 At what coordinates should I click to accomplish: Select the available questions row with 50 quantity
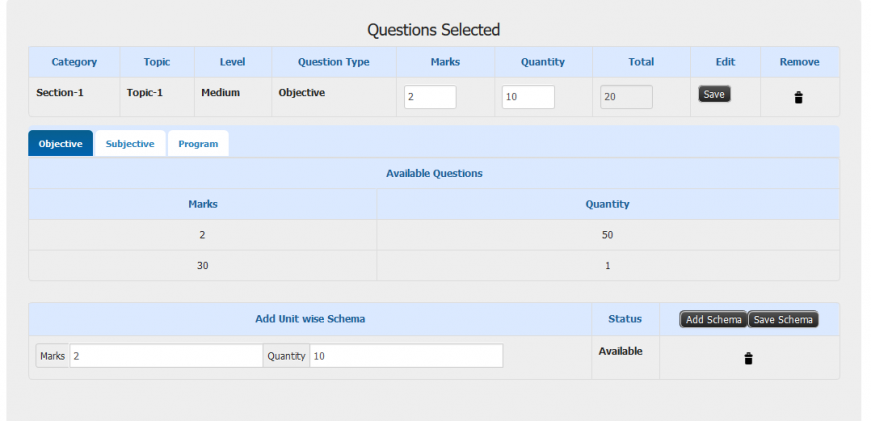coord(434,235)
